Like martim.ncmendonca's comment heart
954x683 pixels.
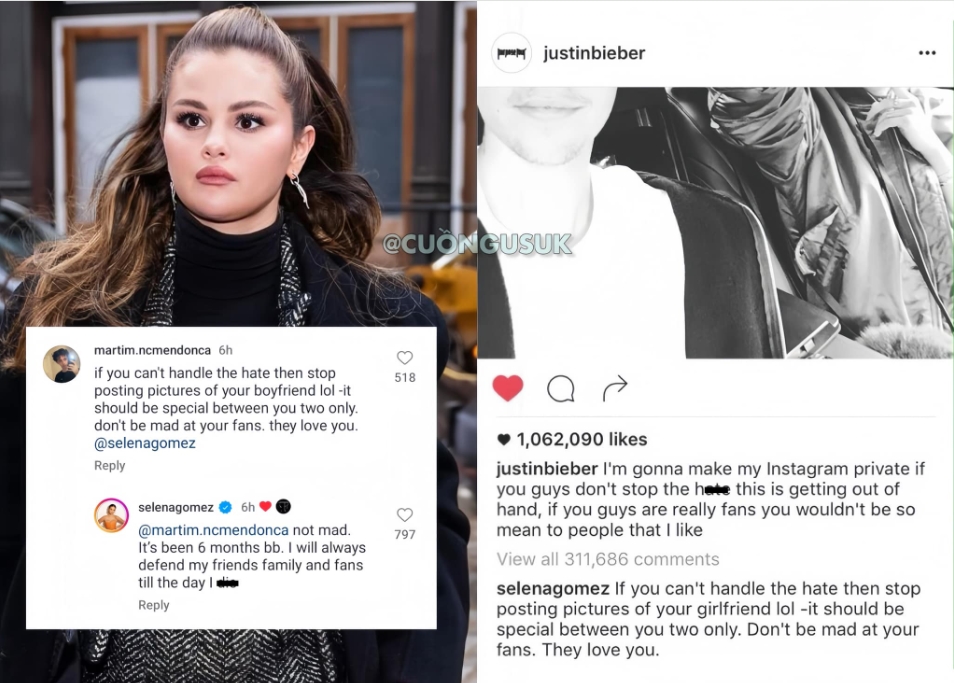coord(405,358)
